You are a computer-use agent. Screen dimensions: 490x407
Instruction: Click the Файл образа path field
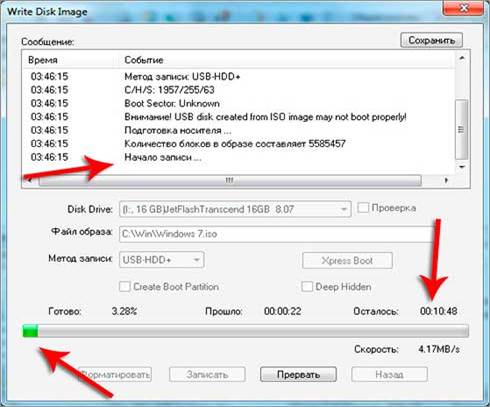tap(277, 234)
